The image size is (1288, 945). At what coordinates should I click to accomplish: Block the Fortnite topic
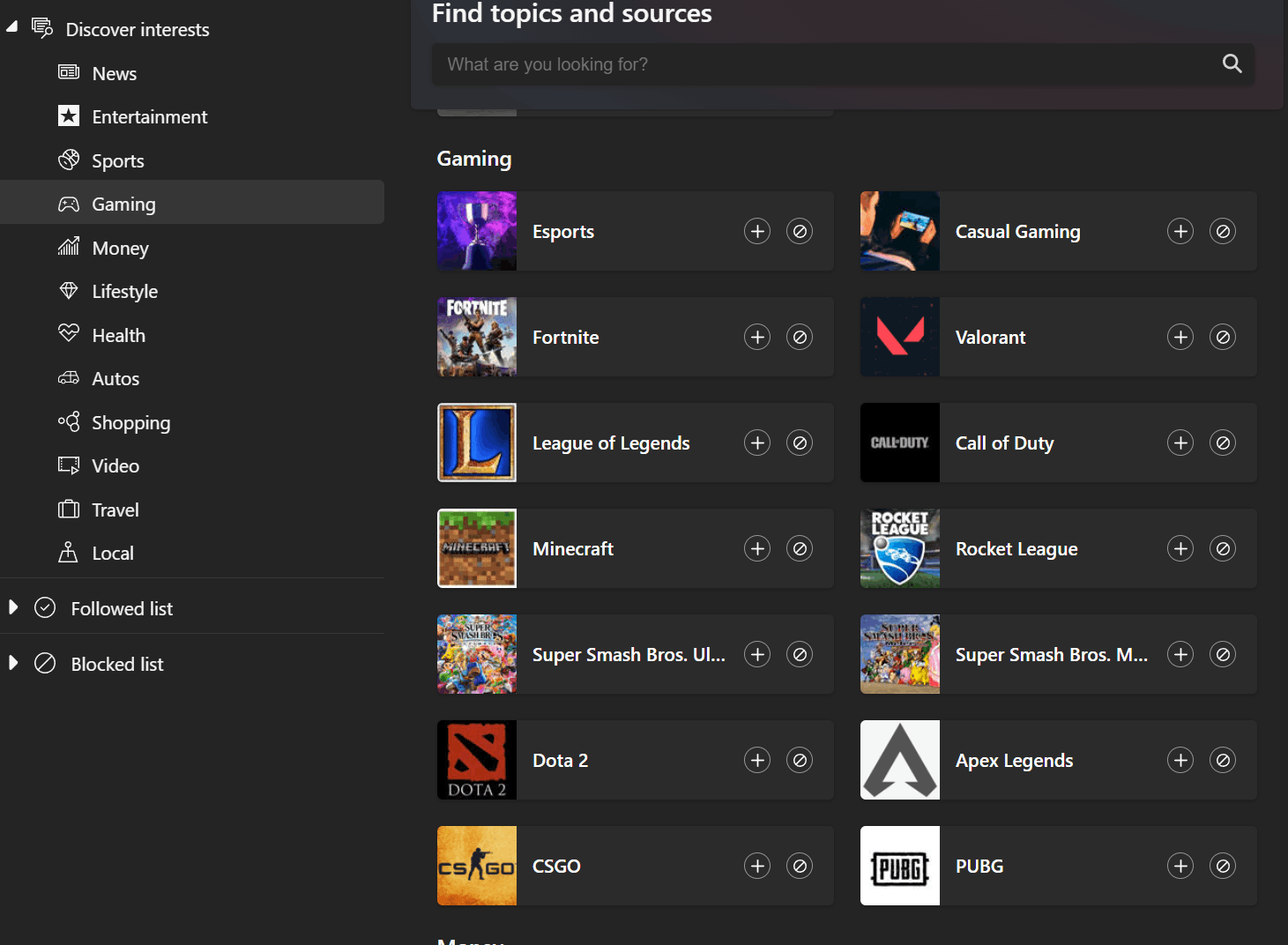pyautogui.click(x=800, y=337)
